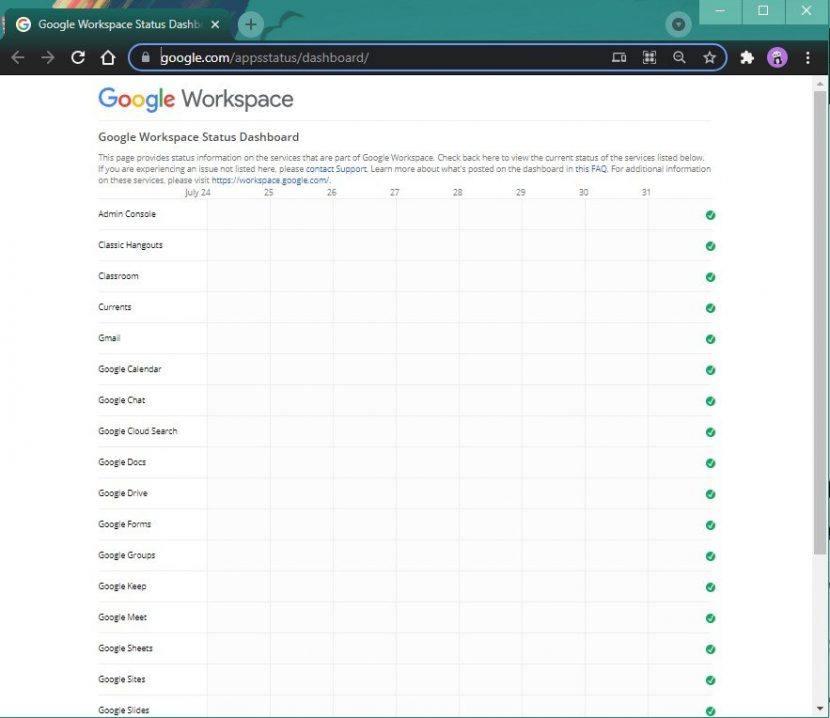Click the Google Groups green status icon
The image size is (830, 718).
tap(710, 556)
